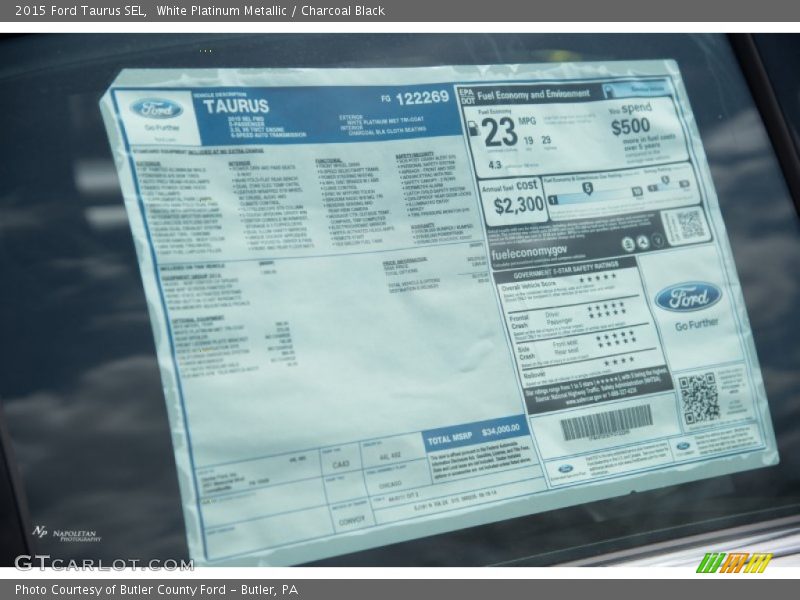Viewport: 800px width, 600px height.
Task: Click the Ford logo on the Go Further panel
Action: pyautogui.click(x=689, y=298)
